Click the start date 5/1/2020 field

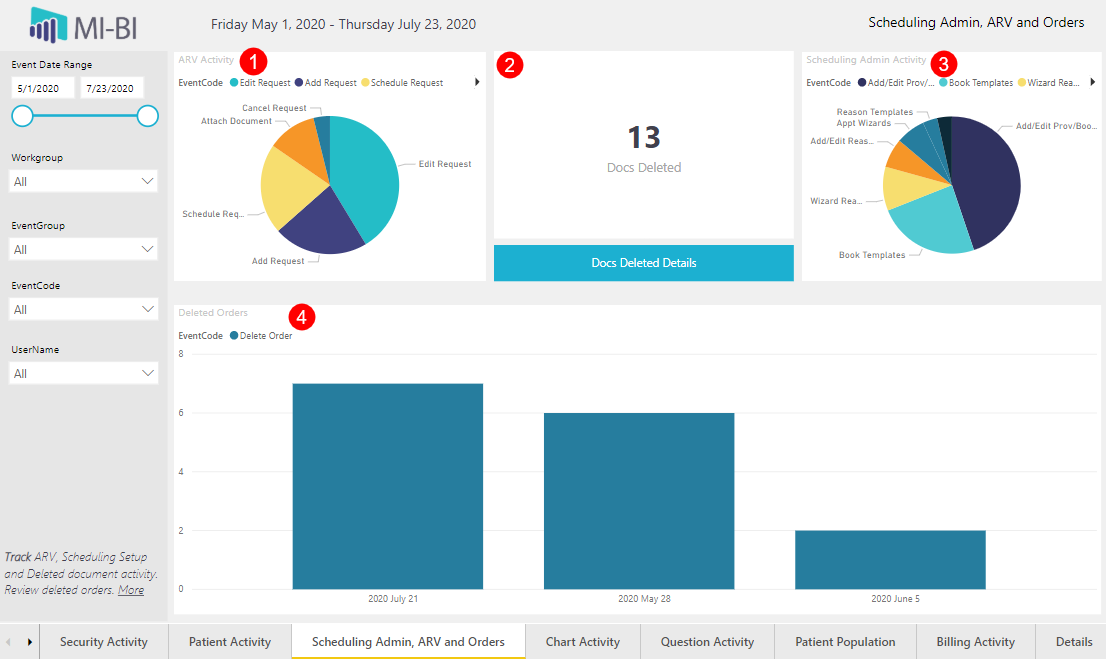pyautogui.click(x=41, y=89)
